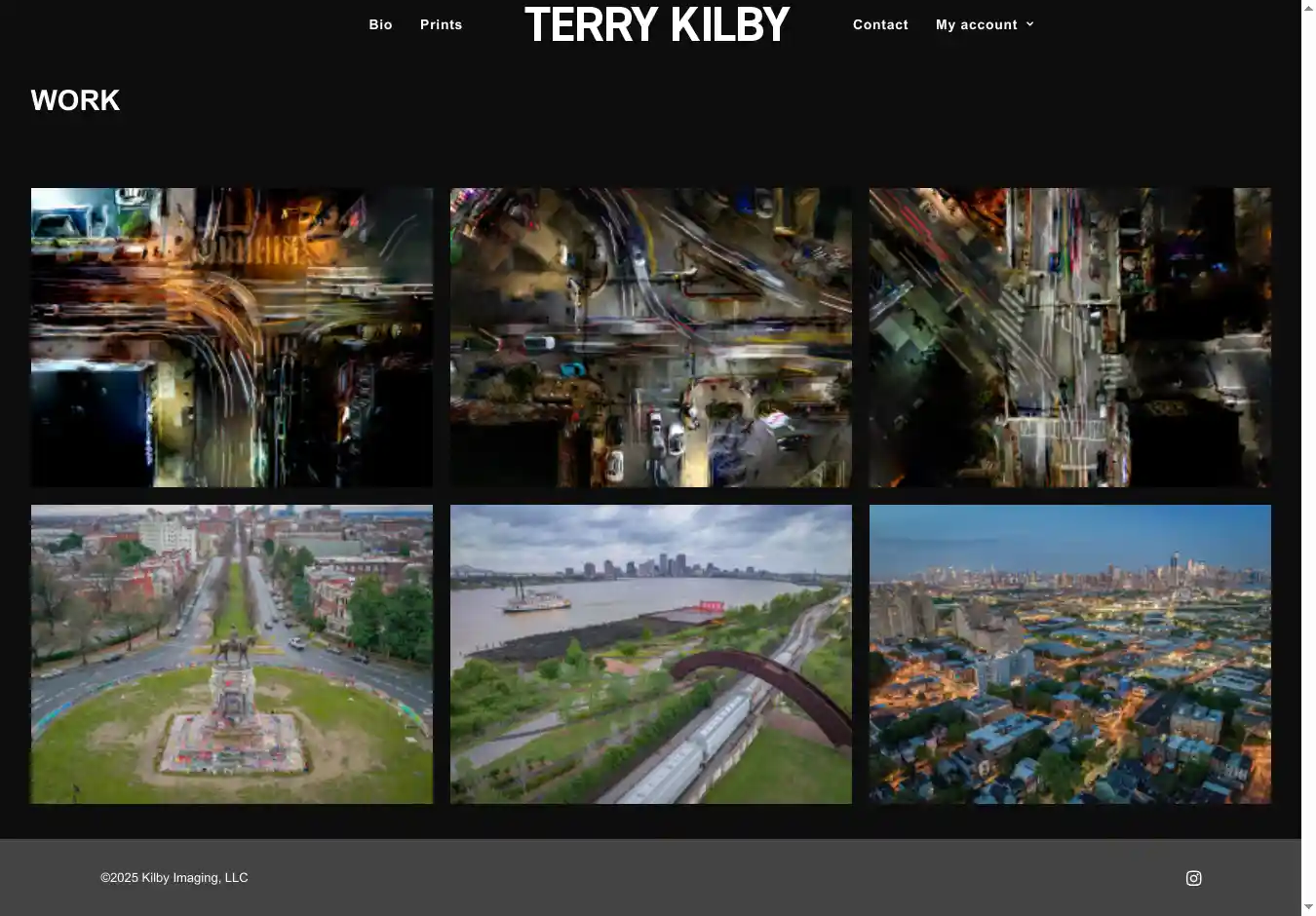
Task: Navigate to the Contact page
Action: (880, 24)
